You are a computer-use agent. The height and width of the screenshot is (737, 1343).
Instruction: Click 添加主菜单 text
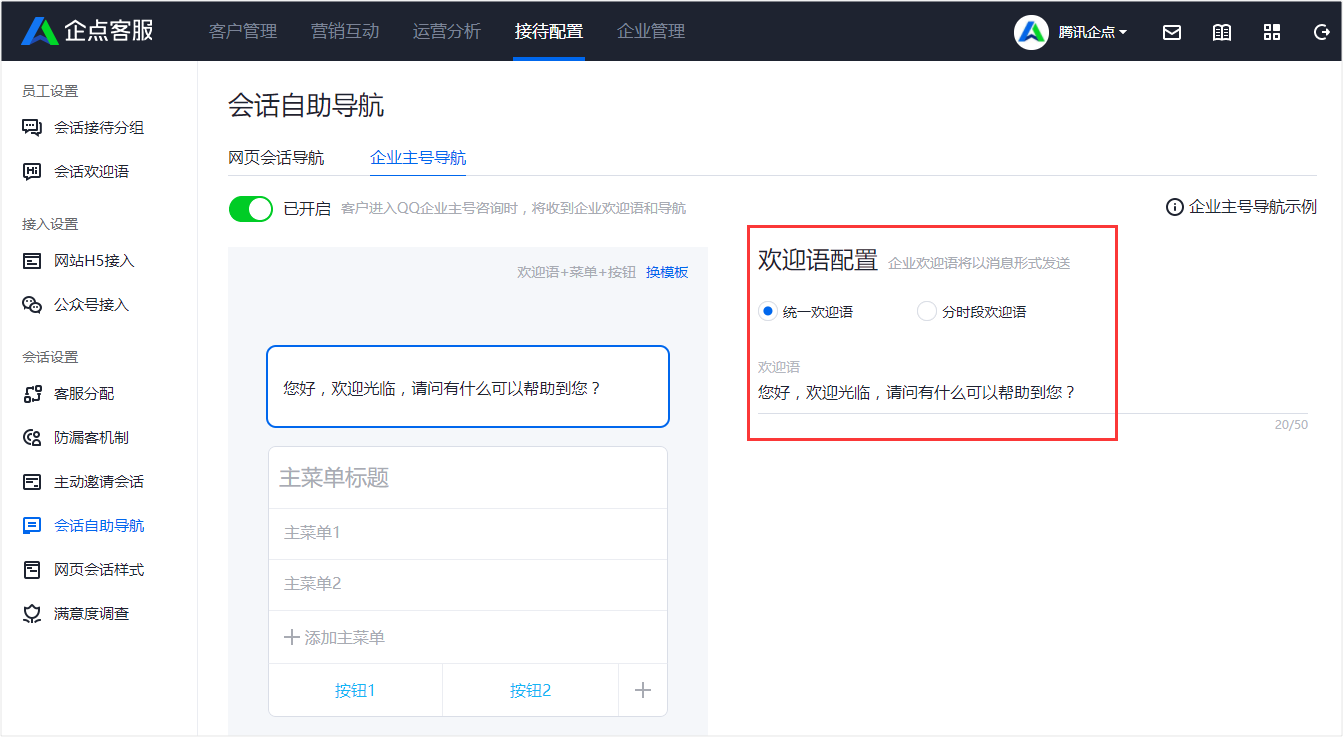coord(344,637)
